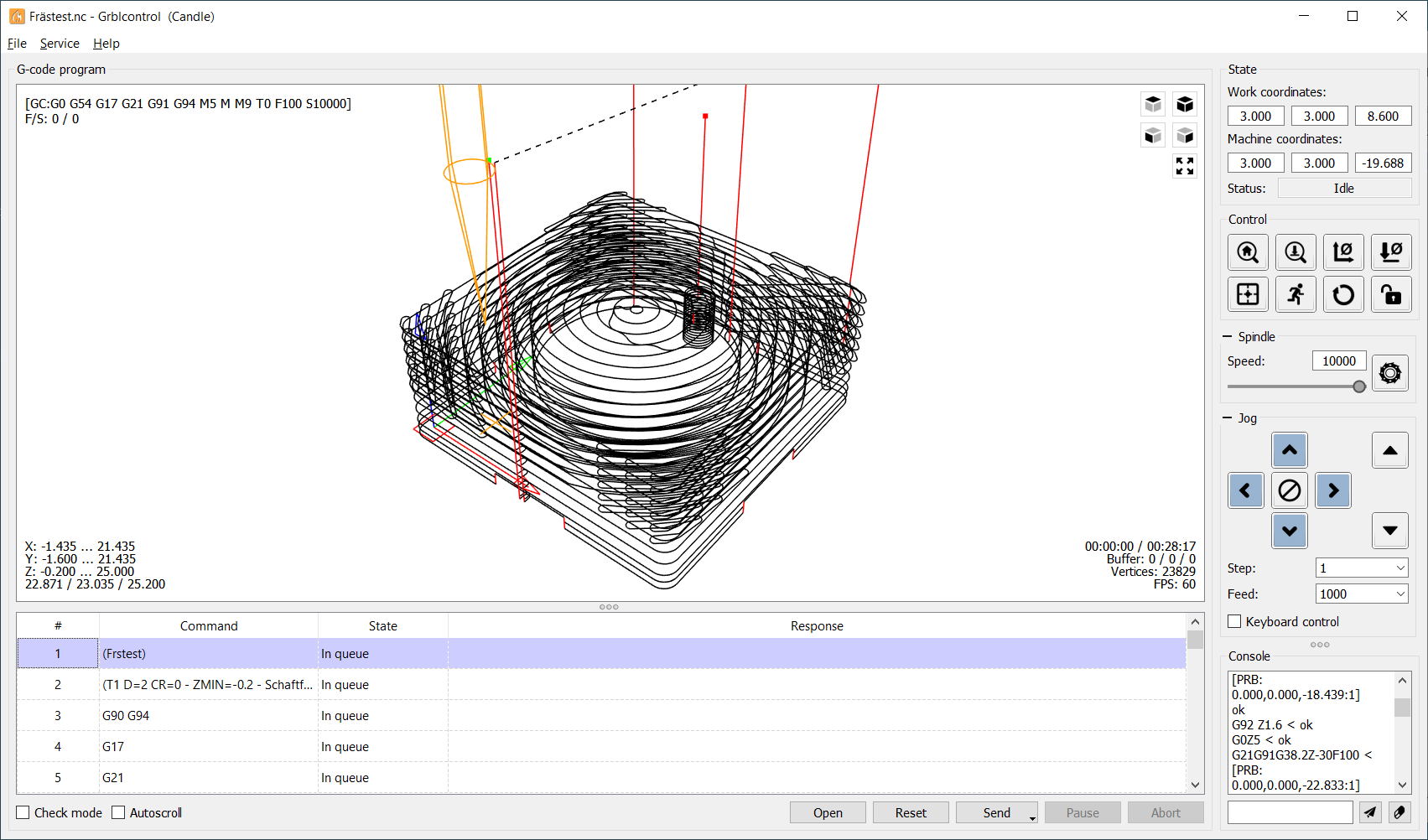This screenshot has width=1428, height=840.
Task: Open the File menu
Action: (17, 44)
